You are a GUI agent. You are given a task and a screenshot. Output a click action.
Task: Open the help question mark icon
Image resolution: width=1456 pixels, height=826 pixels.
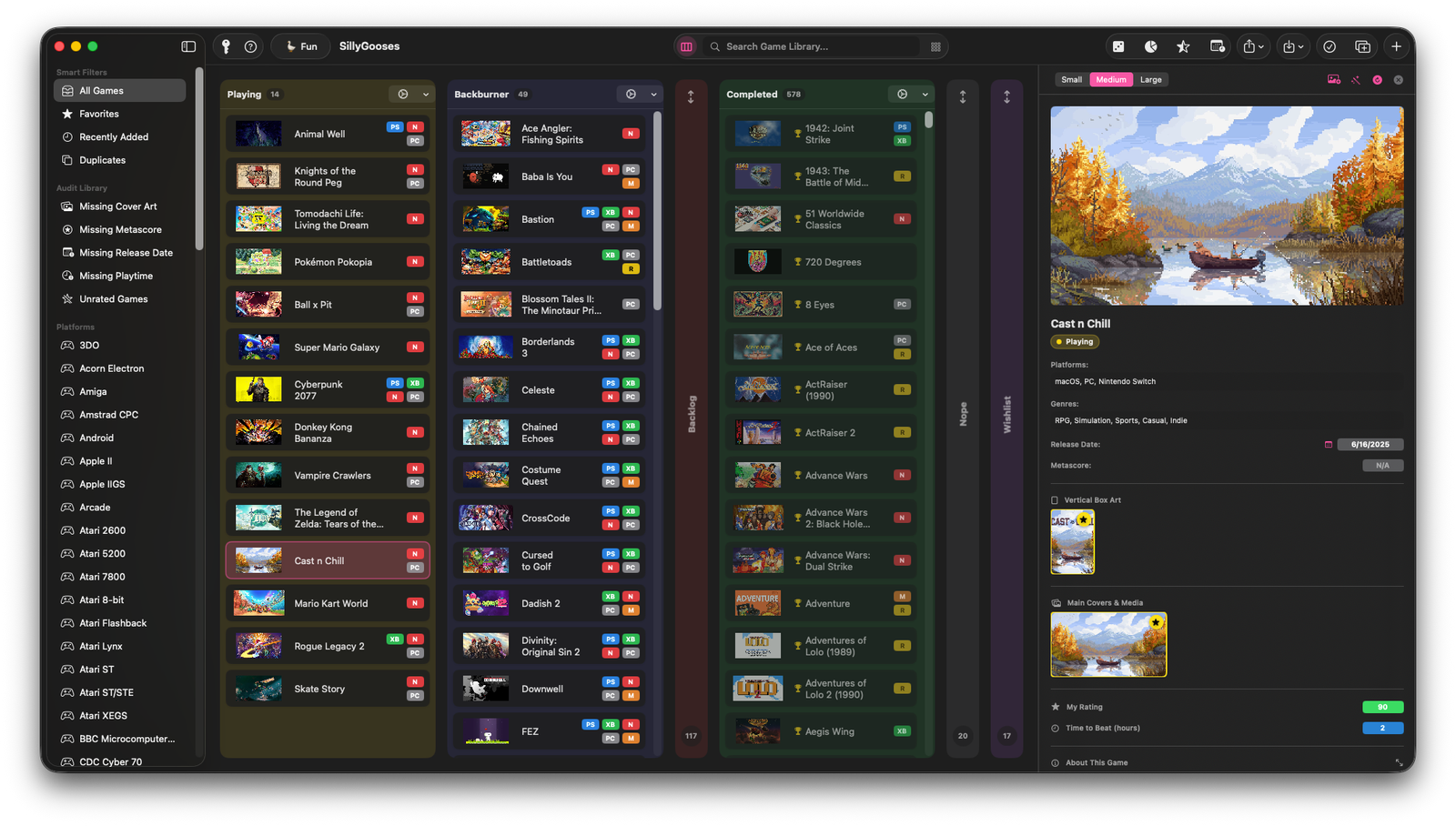250,46
